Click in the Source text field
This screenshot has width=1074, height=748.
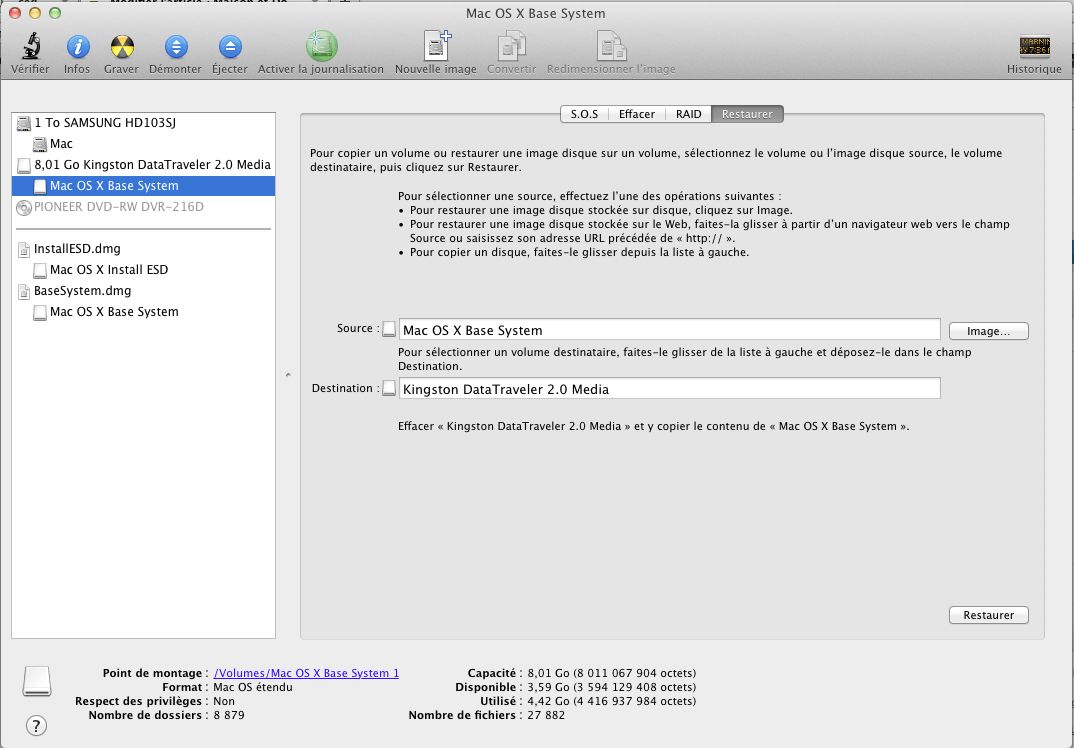(669, 329)
